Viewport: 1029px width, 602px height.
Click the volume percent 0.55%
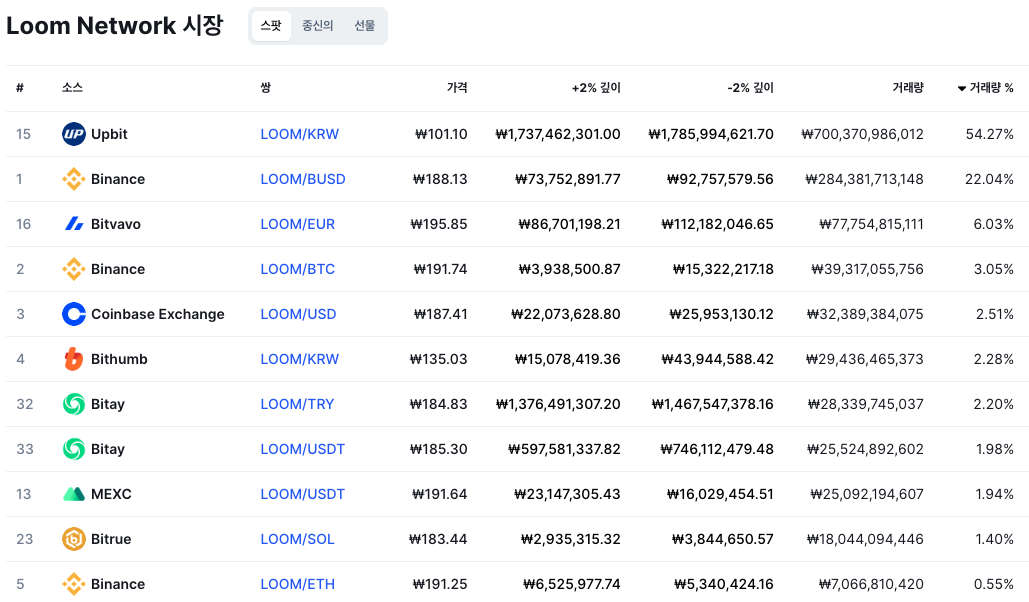coord(994,584)
